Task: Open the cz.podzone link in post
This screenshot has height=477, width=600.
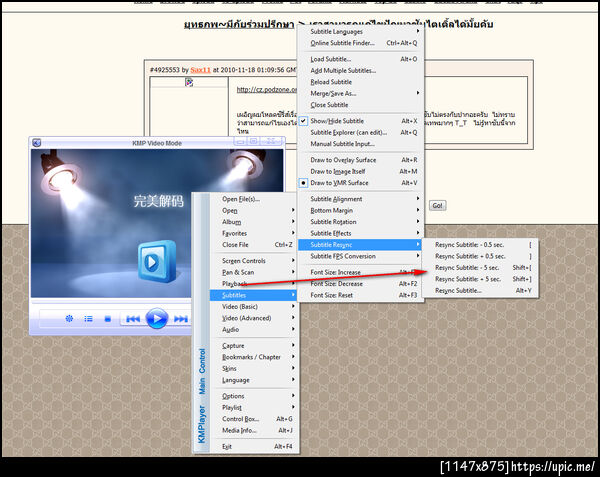Action: point(267,90)
